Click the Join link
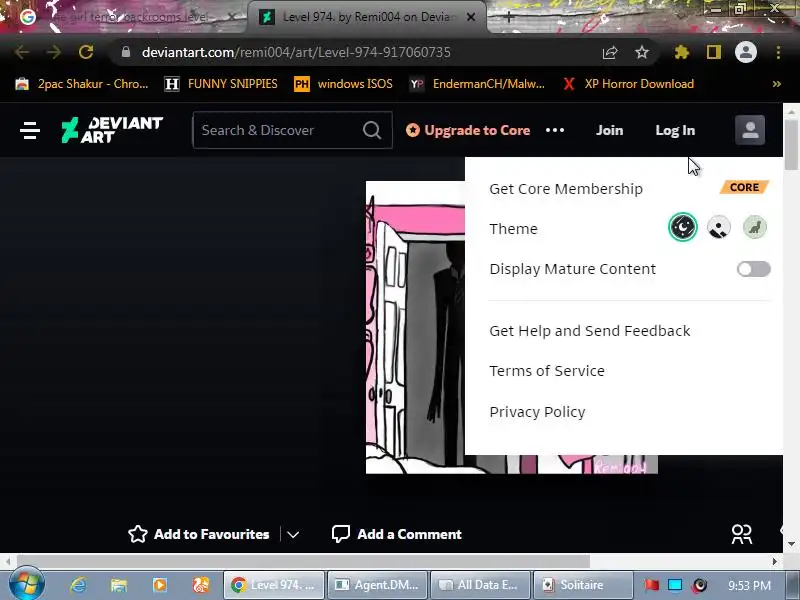This screenshot has height=600, width=800. (609, 131)
